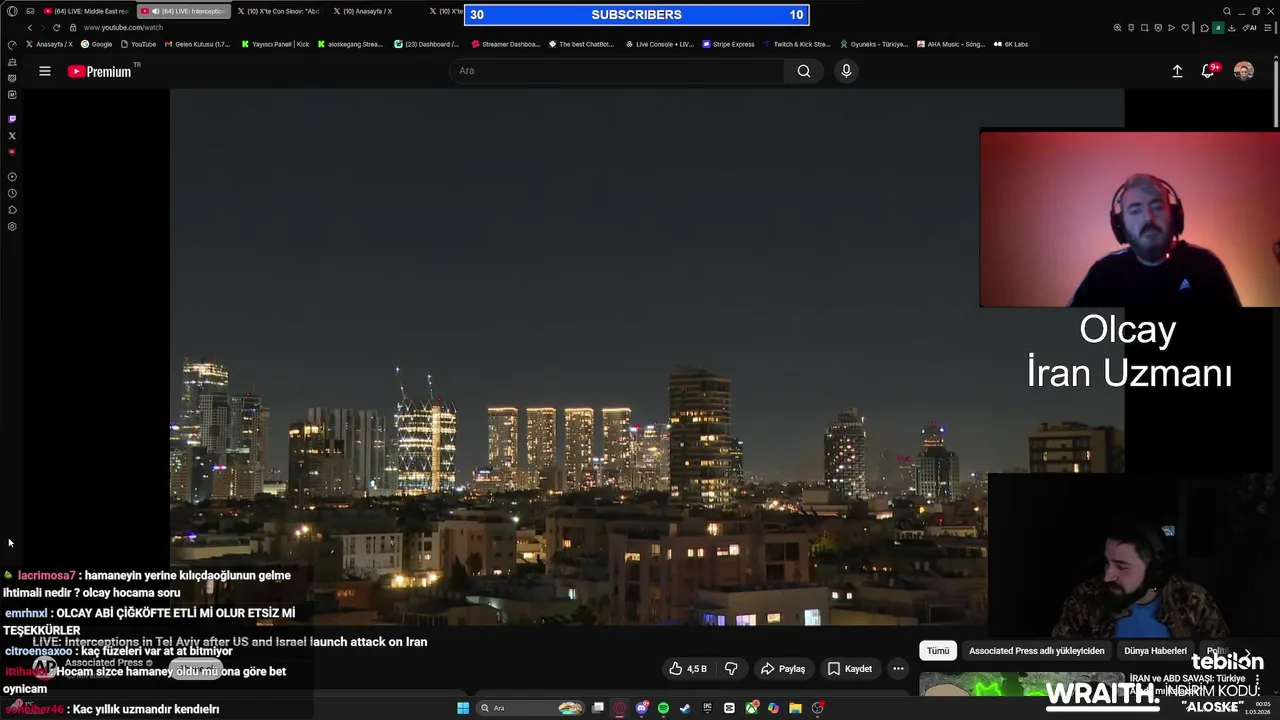
Task: Open the Google bookmark
Action: (97, 44)
